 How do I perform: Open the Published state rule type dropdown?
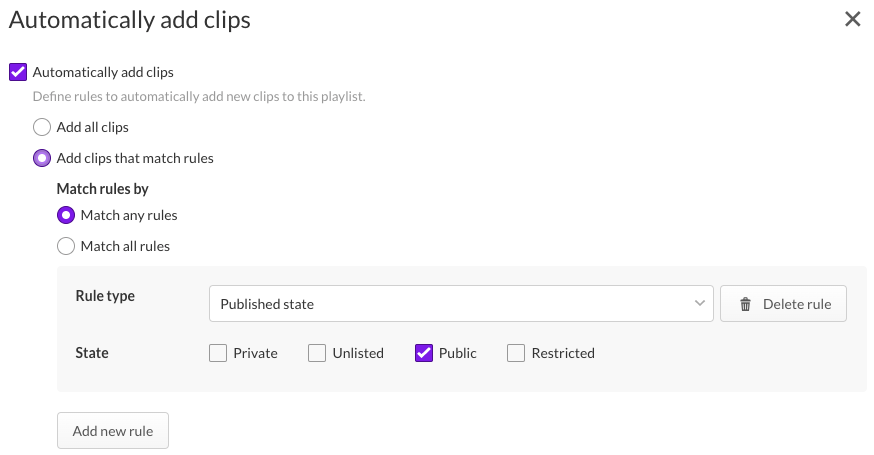(460, 304)
